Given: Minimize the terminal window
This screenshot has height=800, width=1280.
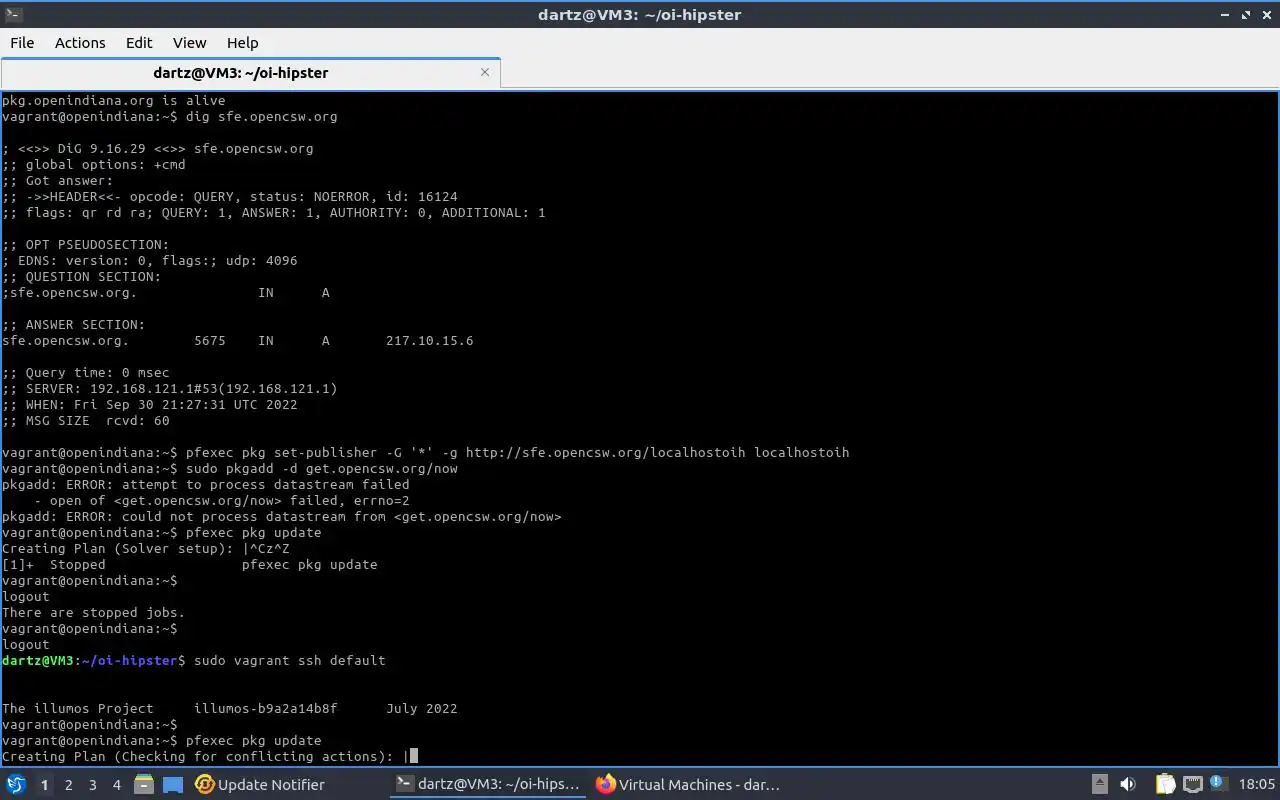Looking at the screenshot, I should (1225, 15).
